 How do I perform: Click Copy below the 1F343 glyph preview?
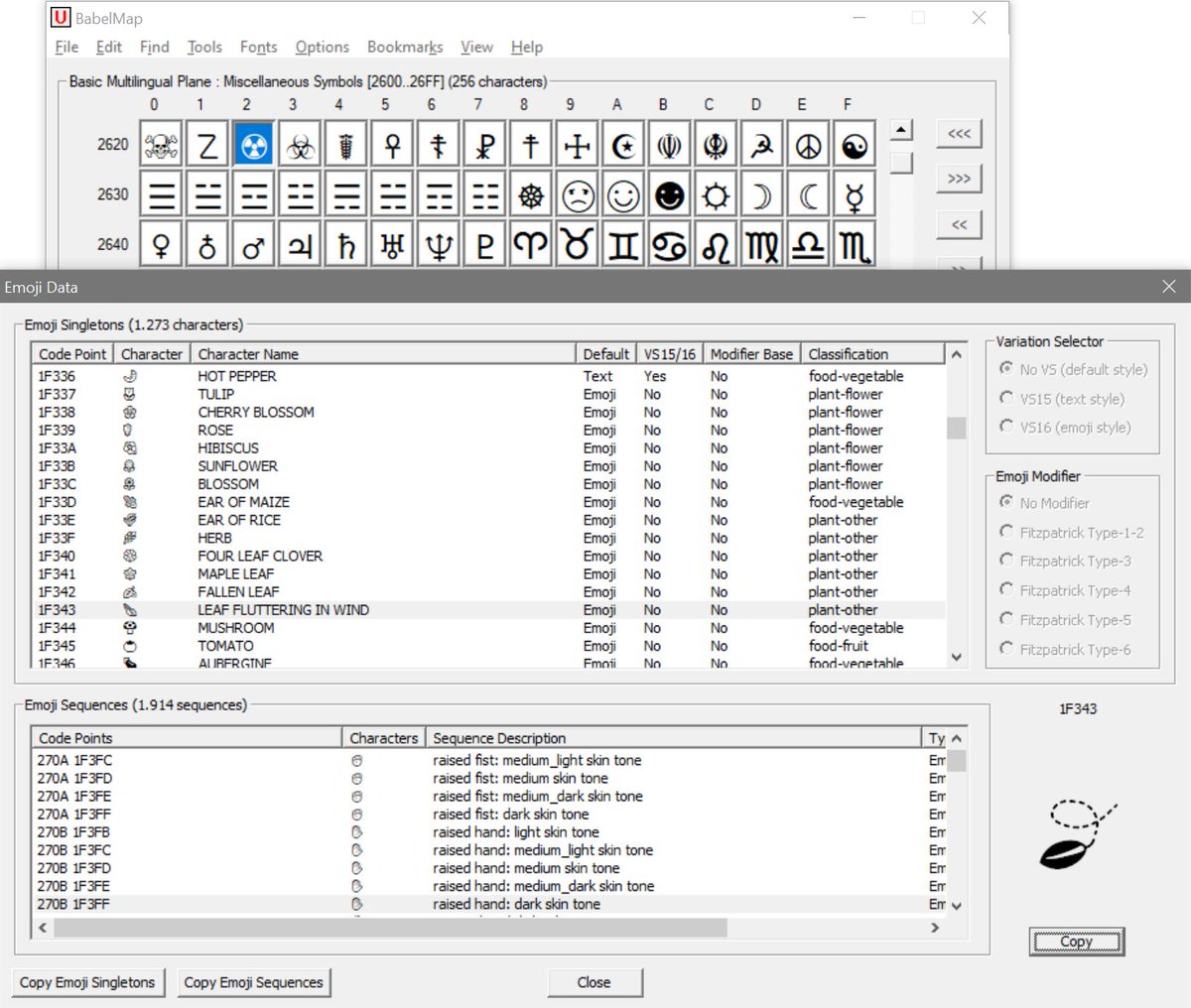pos(1076,942)
